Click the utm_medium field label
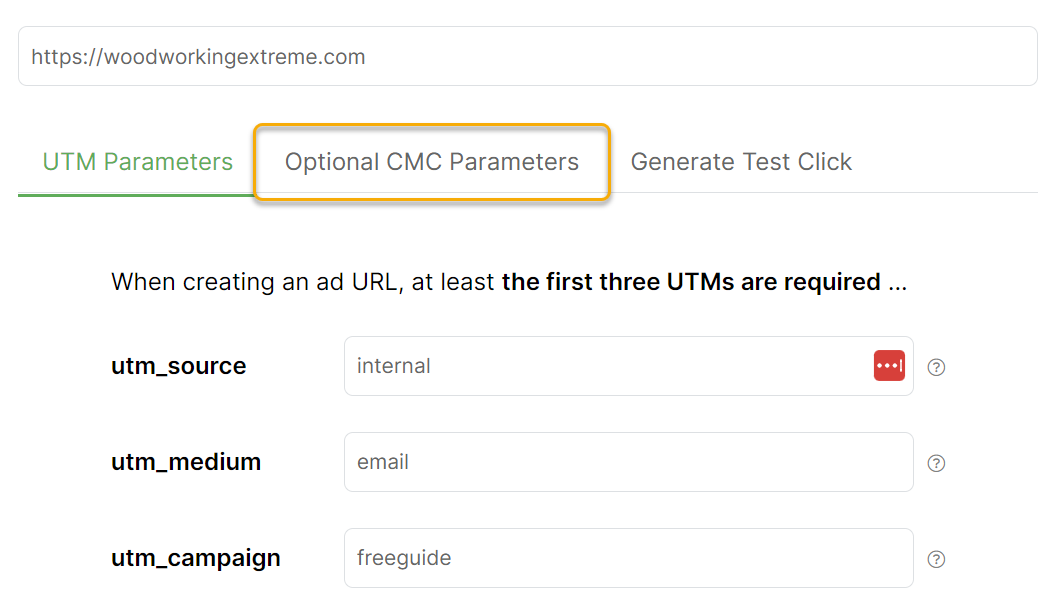 186,462
